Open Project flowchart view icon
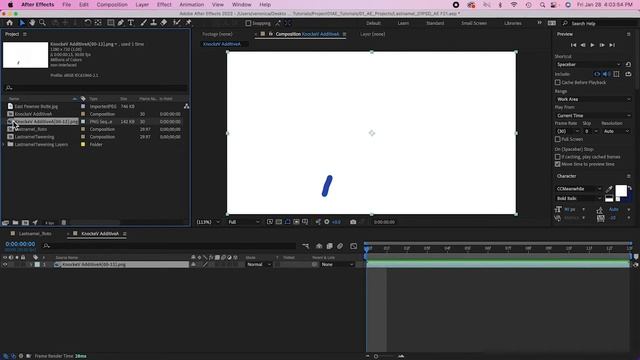Screen dimensions: 640x360 pos(187,106)
